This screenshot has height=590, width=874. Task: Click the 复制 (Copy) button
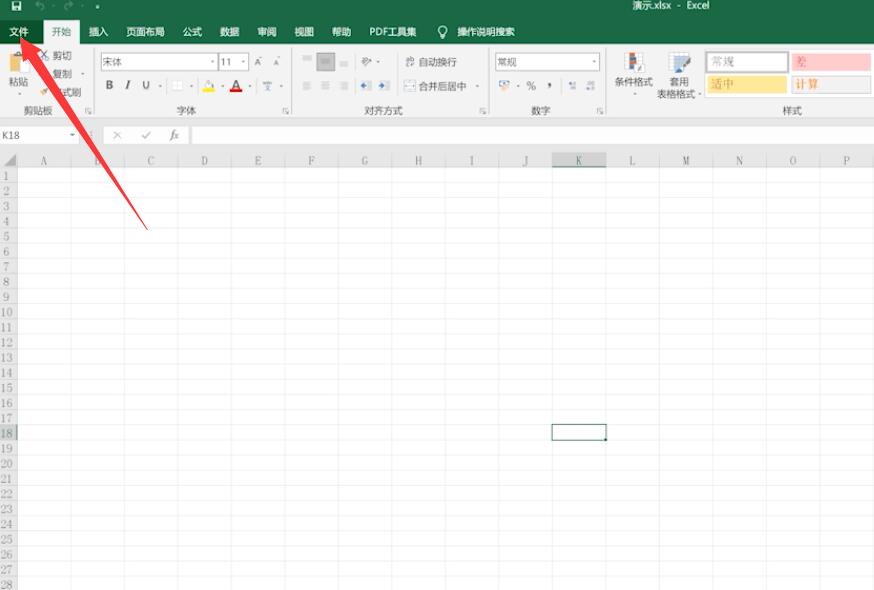pyautogui.click(x=62, y=74)
